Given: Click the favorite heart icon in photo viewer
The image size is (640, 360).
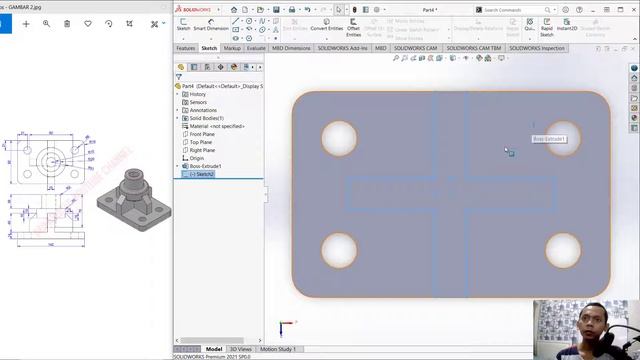Looking at the screenshot, I should pyautogui.click(x=88, y=24).
